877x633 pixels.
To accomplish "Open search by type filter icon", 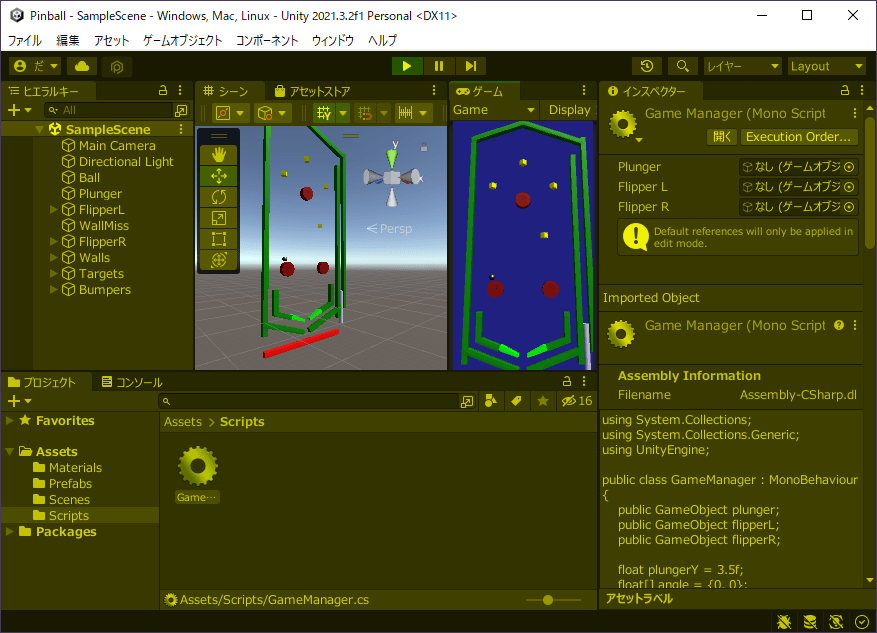I will tap(491, 401).
